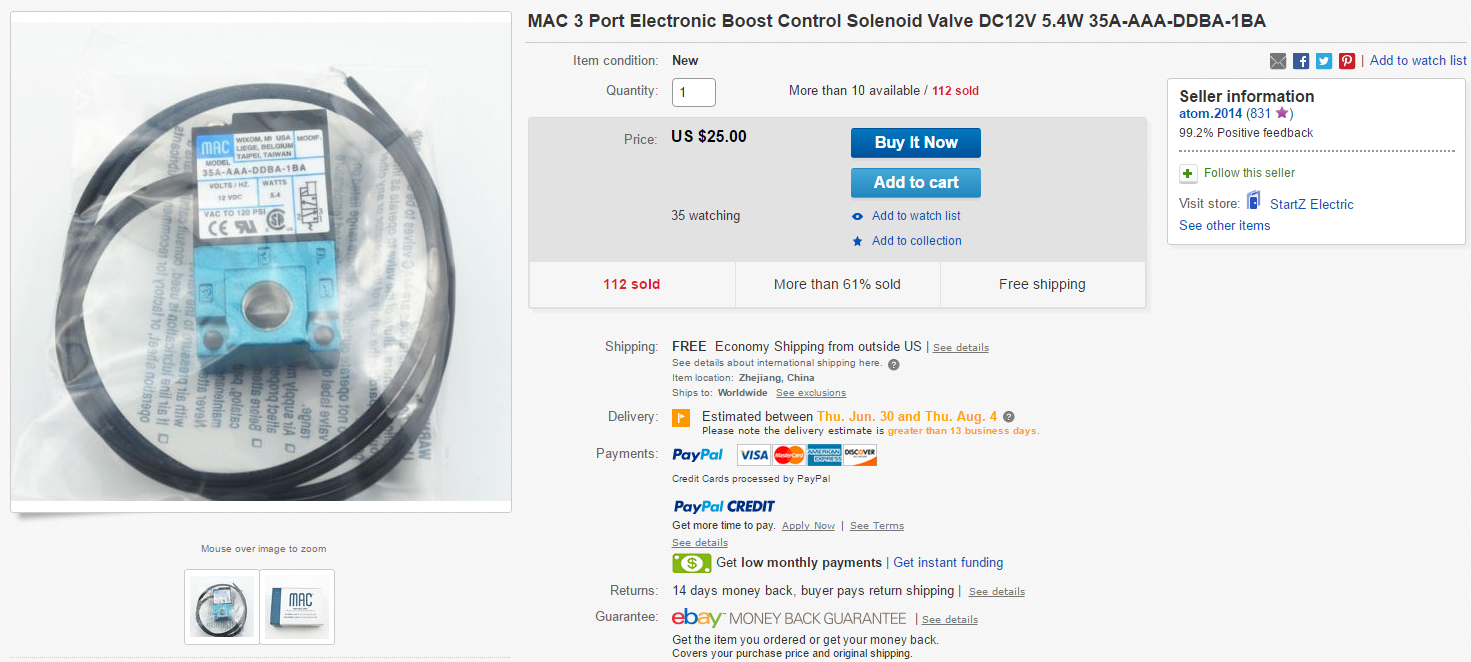Click the PayPal payment logo
The image size is (1471, 662).
pos(697,454)
